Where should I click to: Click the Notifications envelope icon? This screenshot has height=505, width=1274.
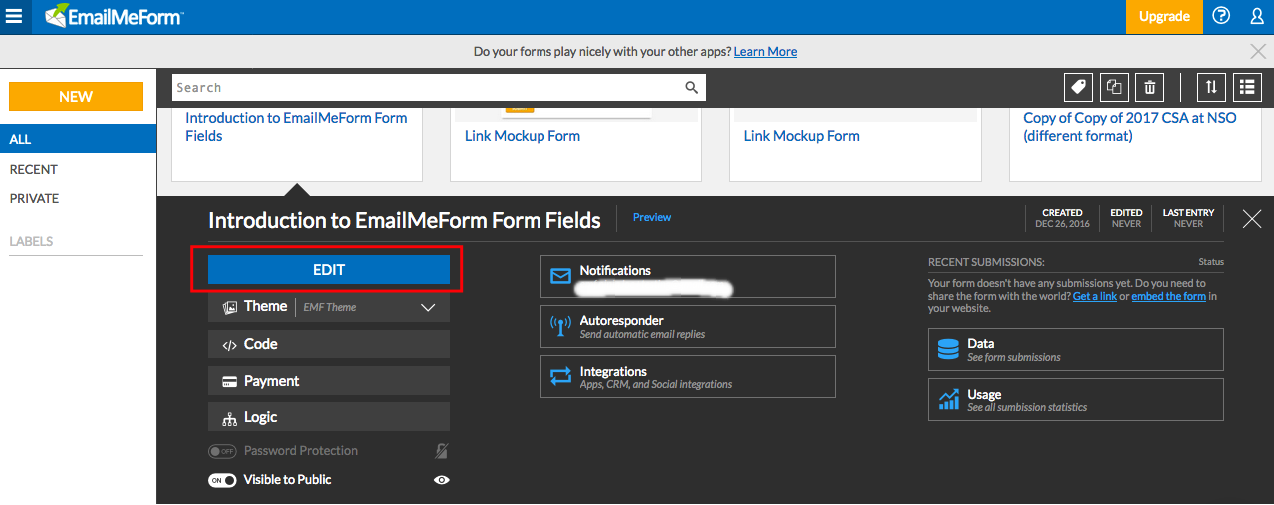pyautogui.click(x=560, y=276)
